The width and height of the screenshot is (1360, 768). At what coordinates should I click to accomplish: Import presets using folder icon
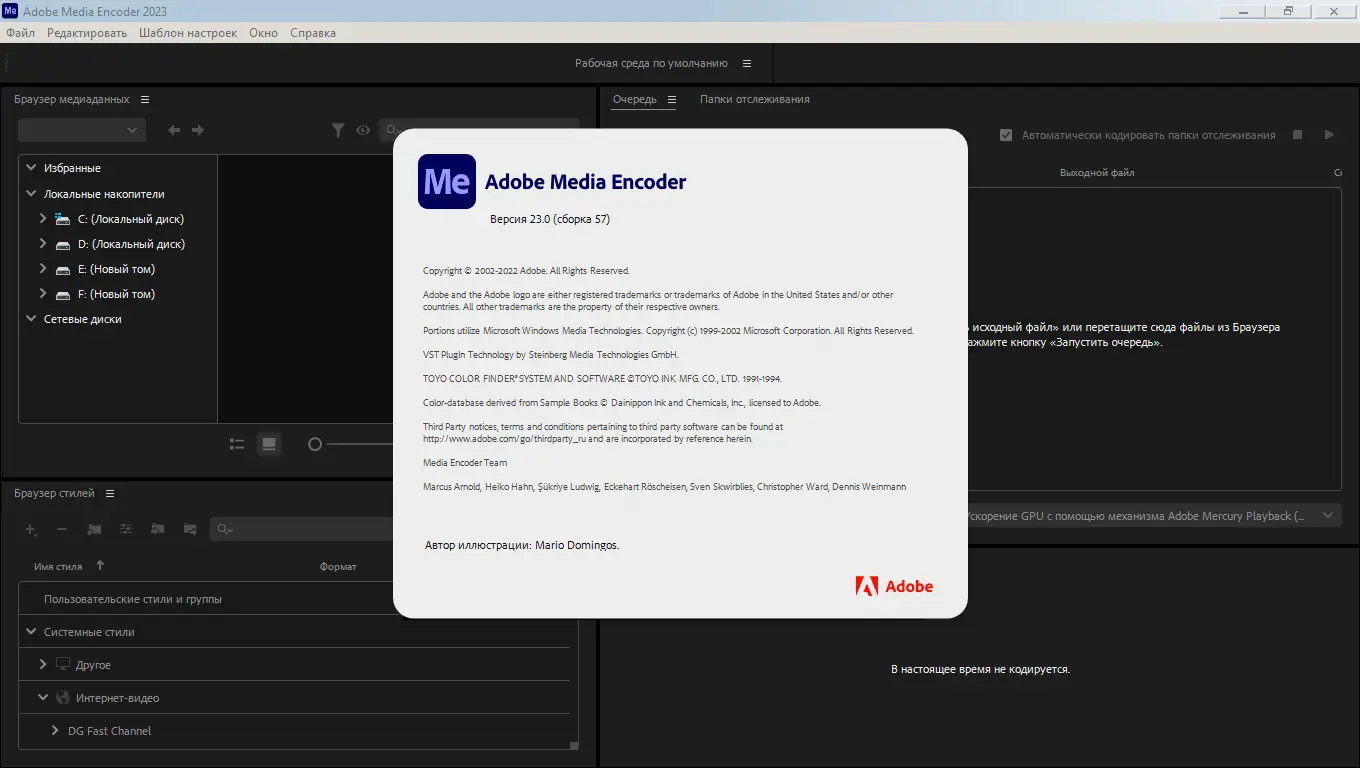tap(158, 529)
